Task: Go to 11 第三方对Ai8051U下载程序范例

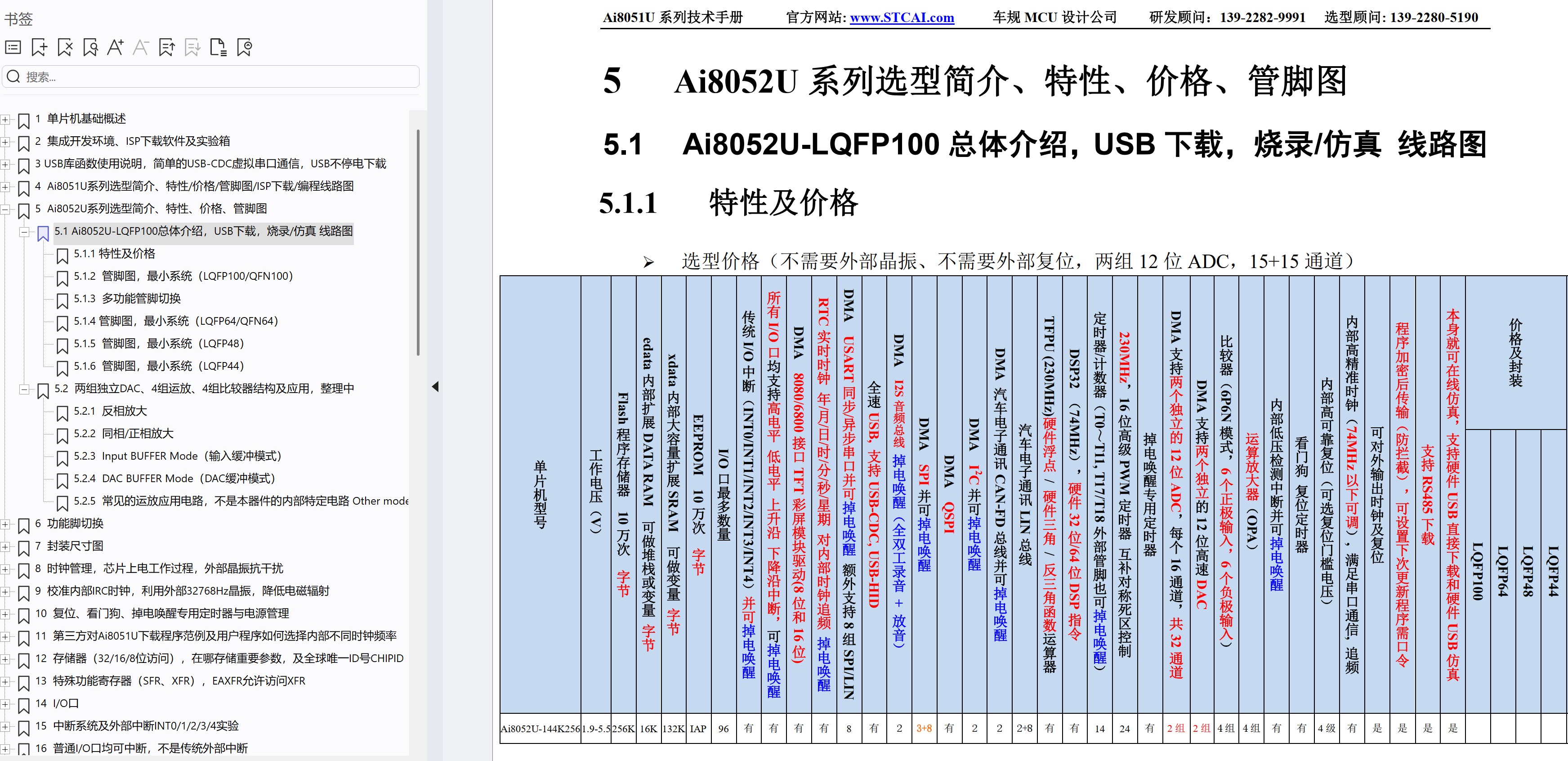Action: click(x=215, y=636)
